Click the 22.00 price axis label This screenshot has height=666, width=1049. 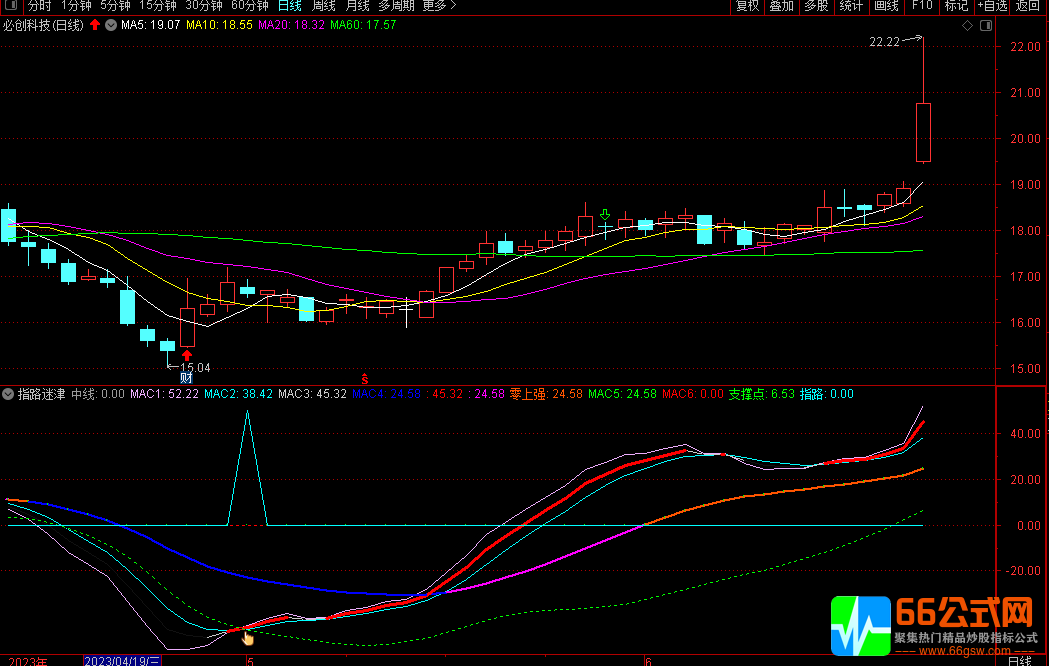[1026, 46]
